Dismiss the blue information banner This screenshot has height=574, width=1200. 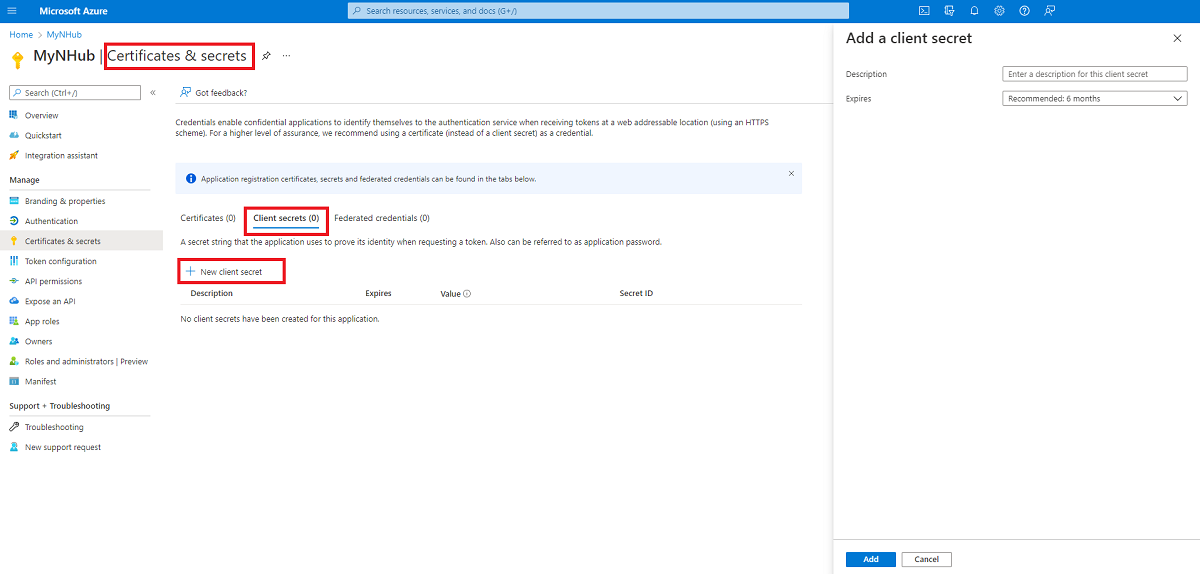(791, 173)
